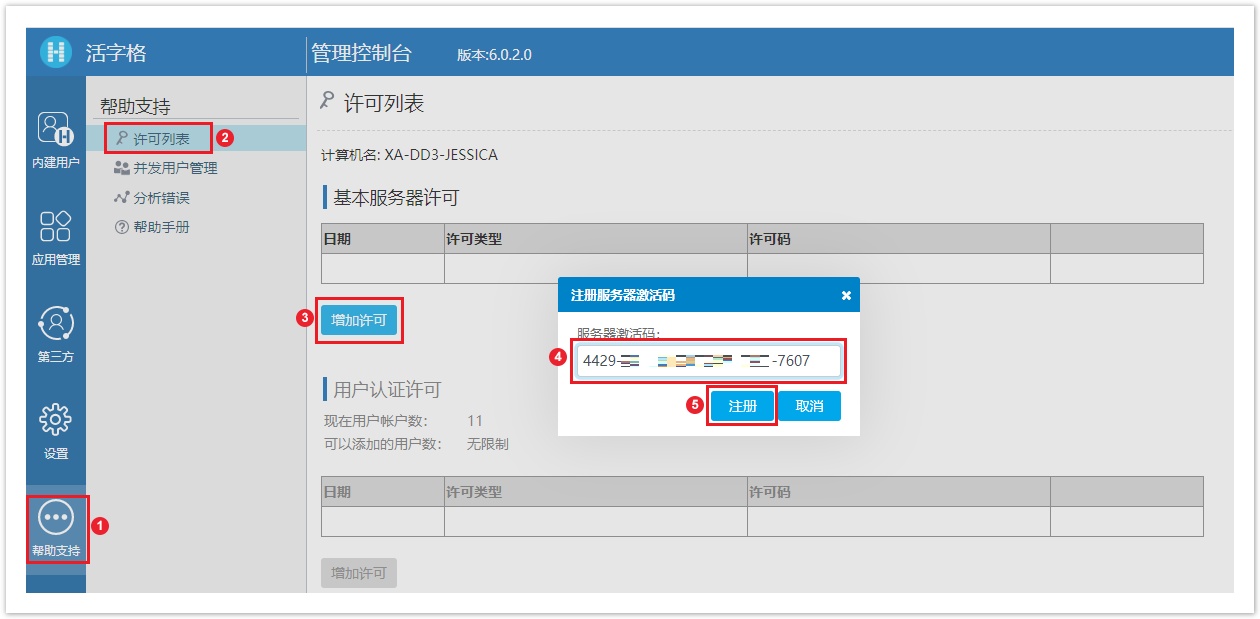Click the 计算机名 XA-DD3-JESSICA text

pos(409,155)
